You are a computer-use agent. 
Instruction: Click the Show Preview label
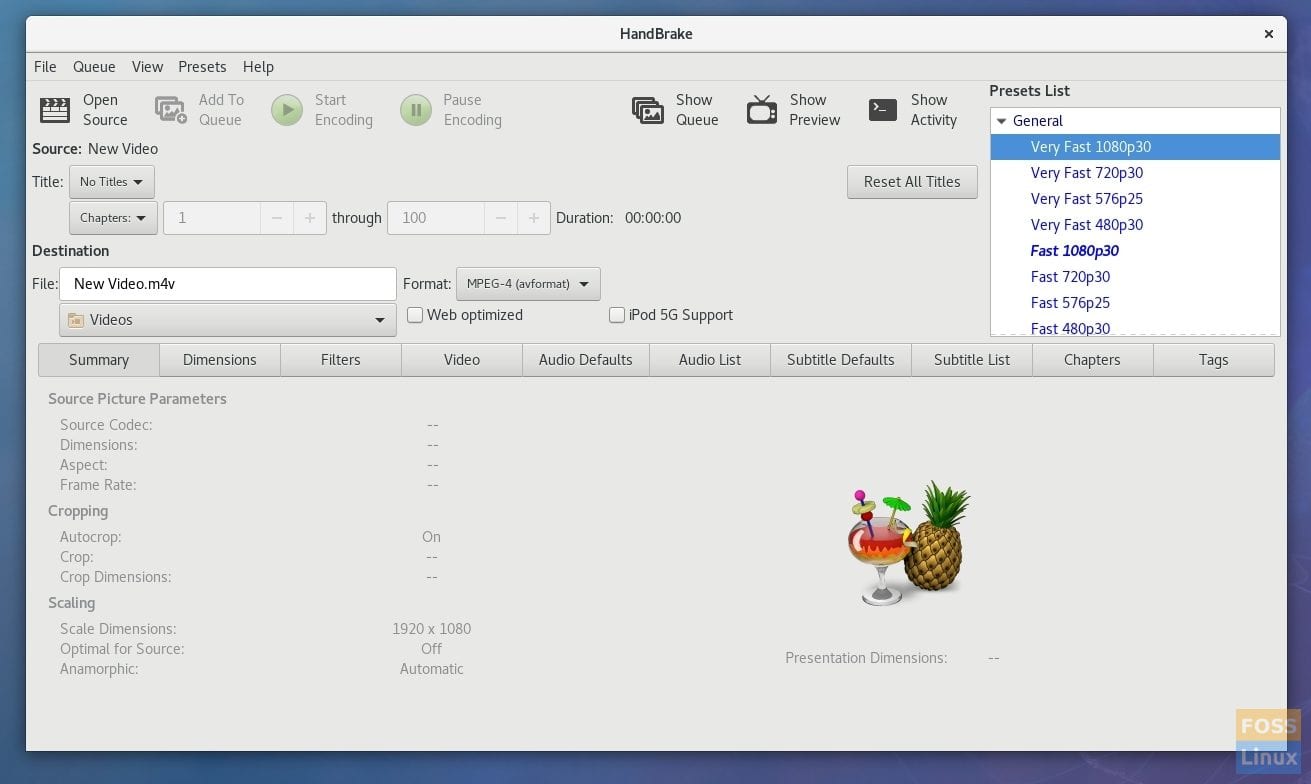[x=815, y=110]
